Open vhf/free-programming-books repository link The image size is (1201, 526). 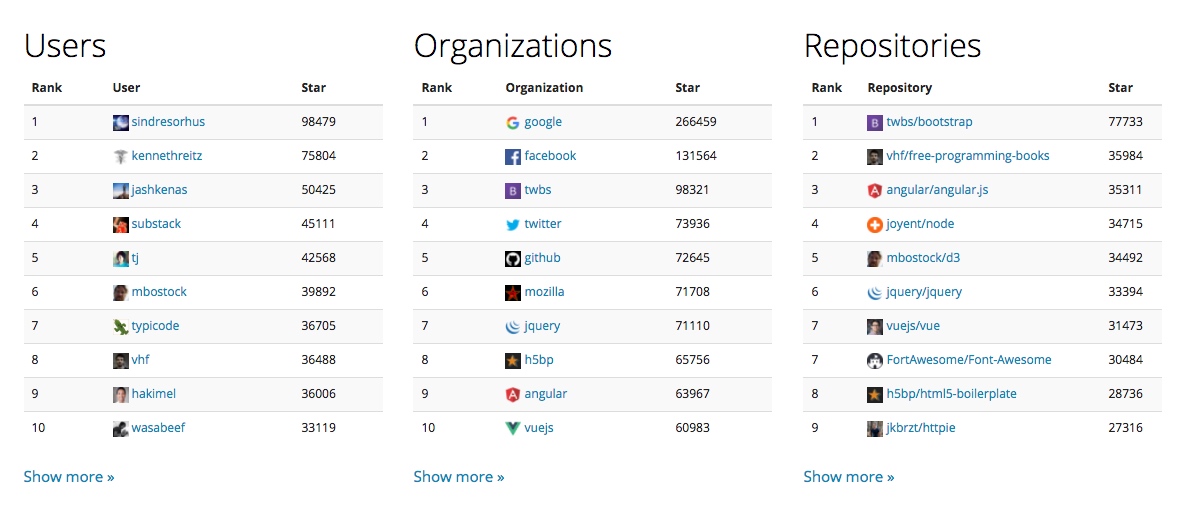click(968, 156)
